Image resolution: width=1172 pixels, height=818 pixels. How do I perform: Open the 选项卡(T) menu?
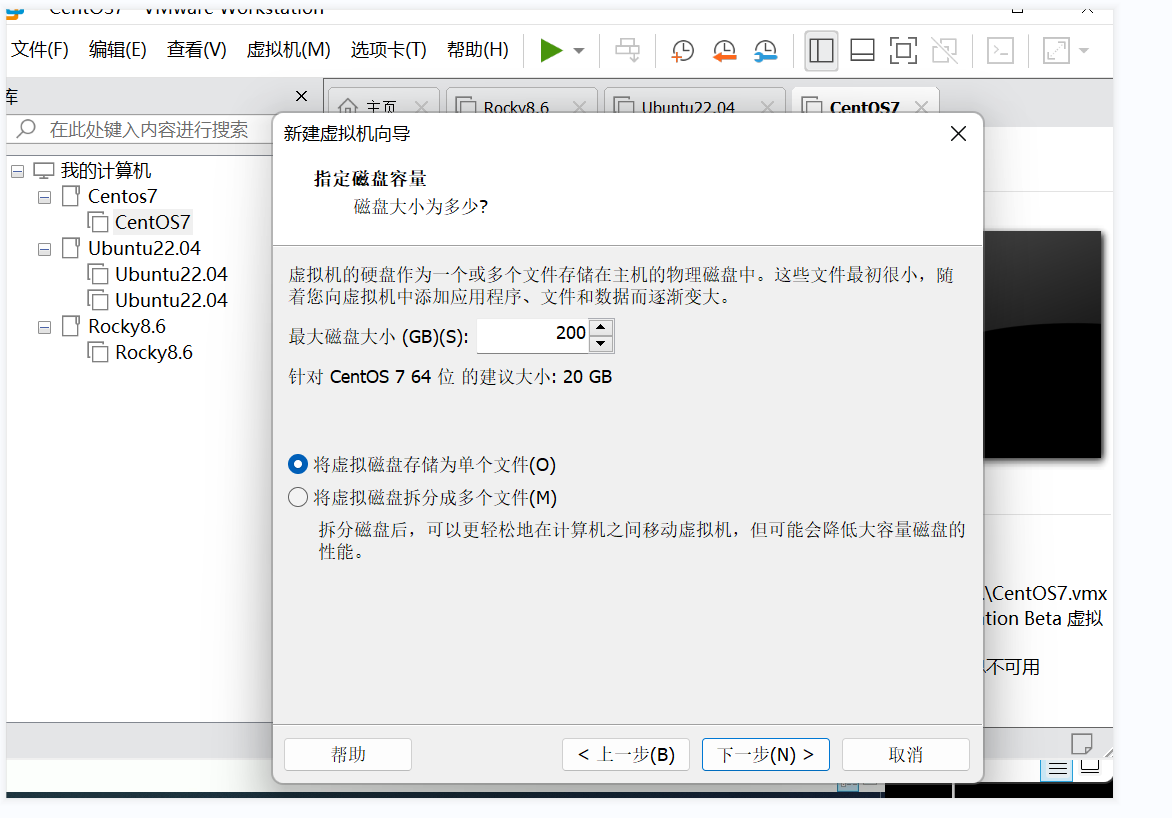[x=389, y=49]
